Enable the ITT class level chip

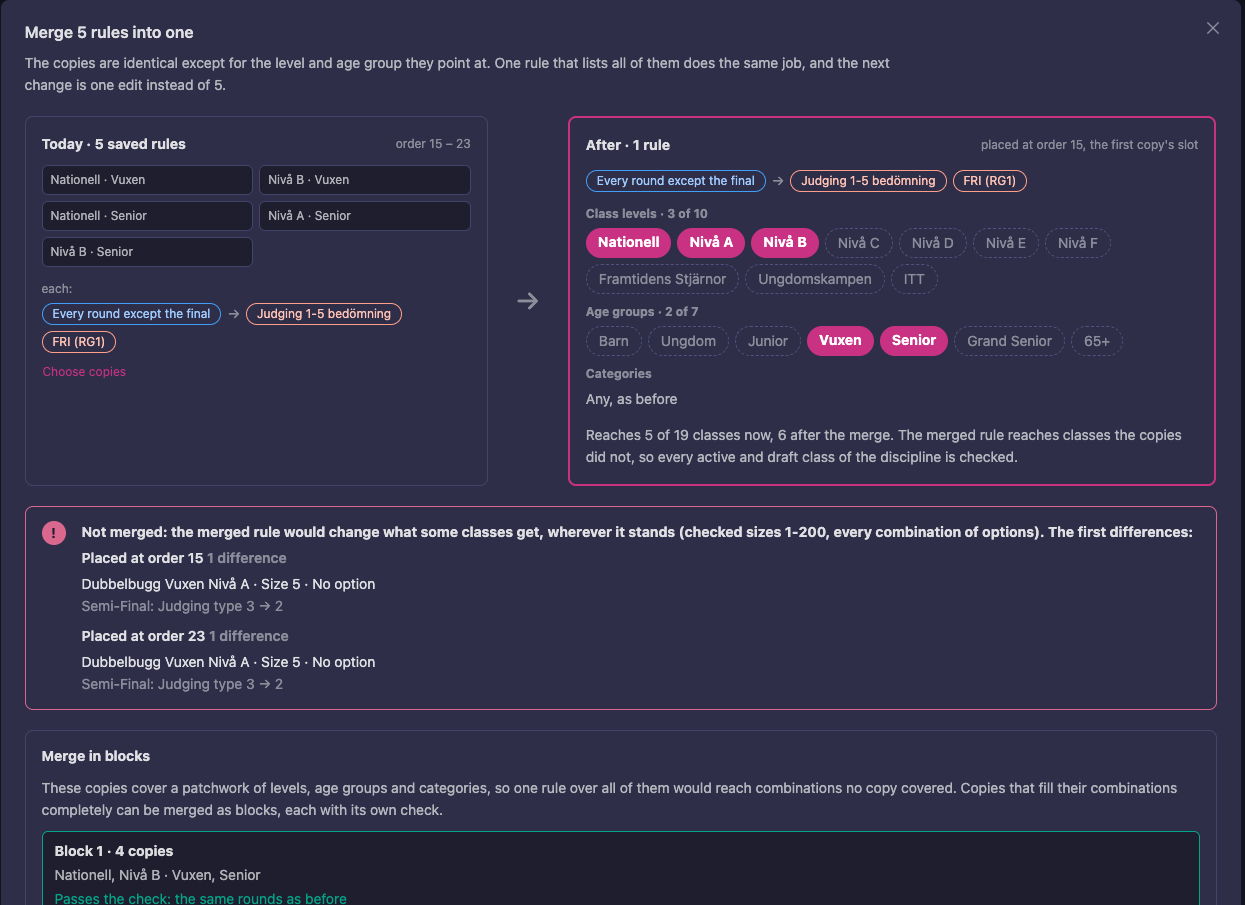point(914,279)
